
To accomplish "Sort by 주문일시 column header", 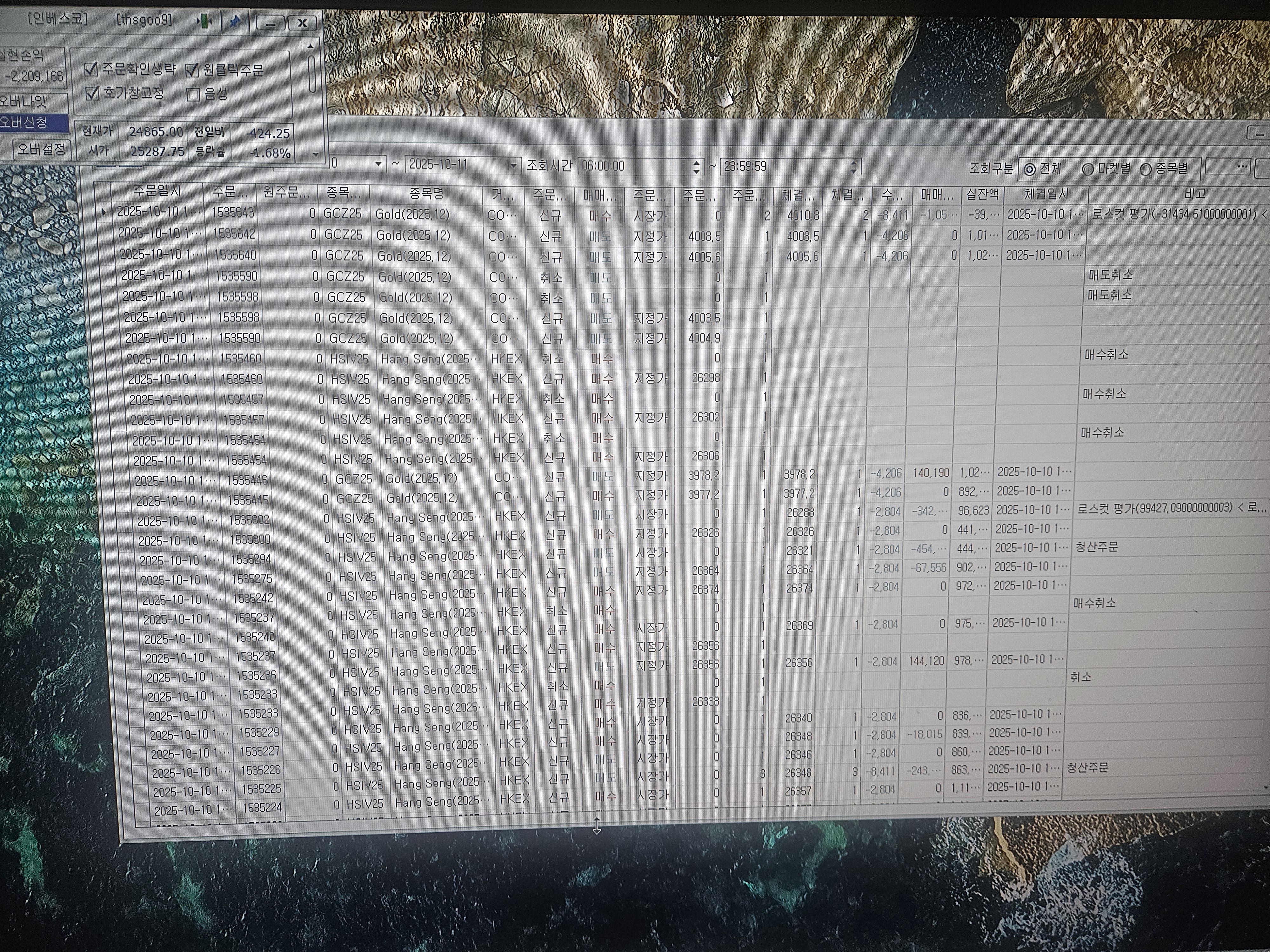I will click(x=157, y=190).
